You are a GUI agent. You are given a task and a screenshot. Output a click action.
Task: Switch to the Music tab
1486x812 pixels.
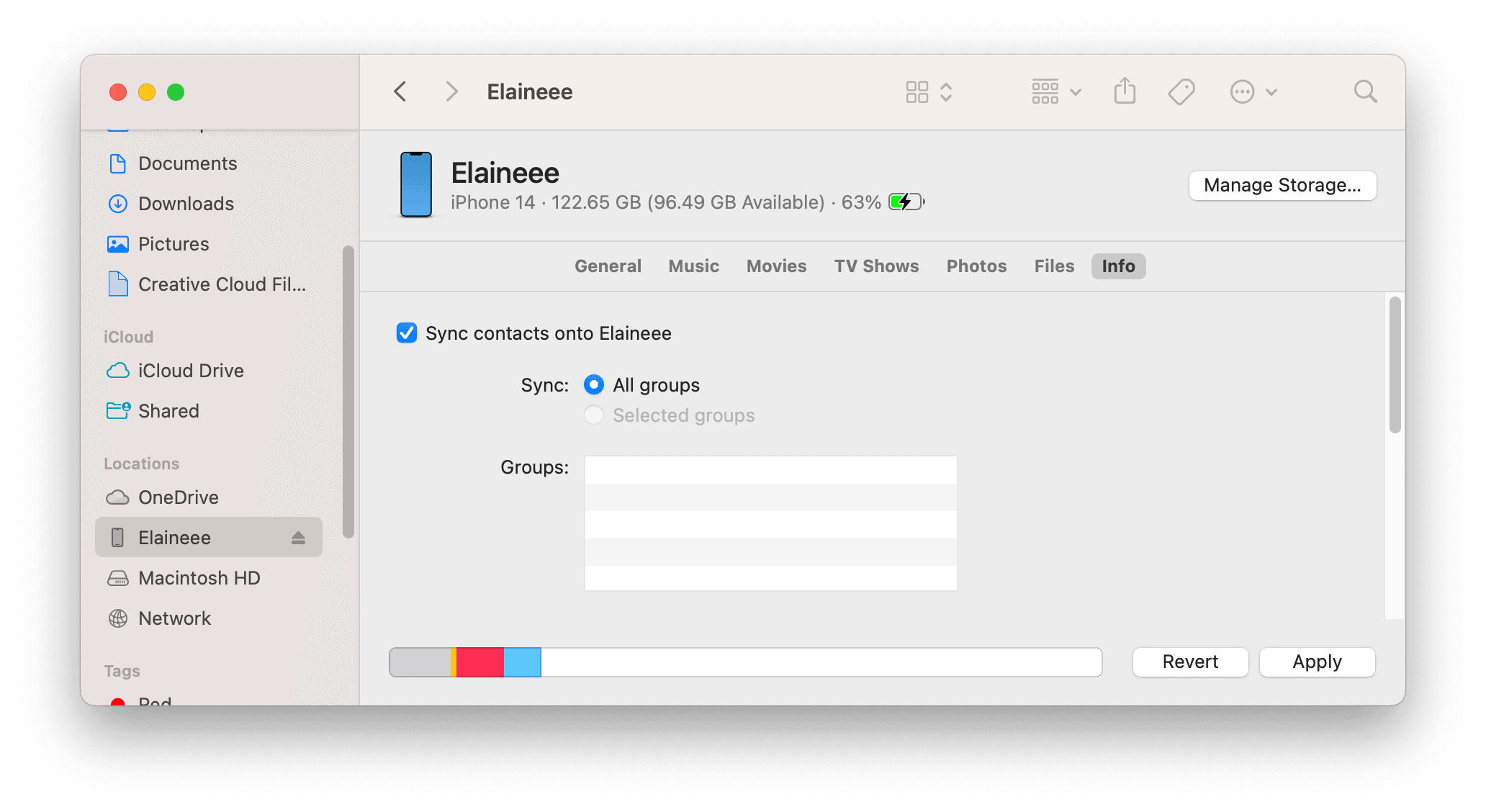pyautogui.click(x=693, y=266)
